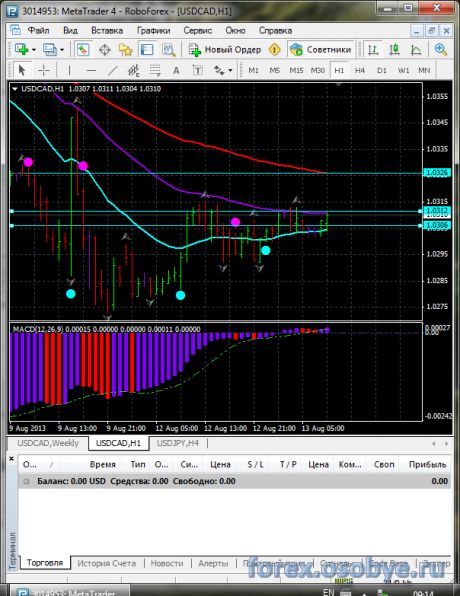The height and width of the screenshot is (596, 460).
Task: Select the M30 timeframe
Action: (x=318, y=70)
